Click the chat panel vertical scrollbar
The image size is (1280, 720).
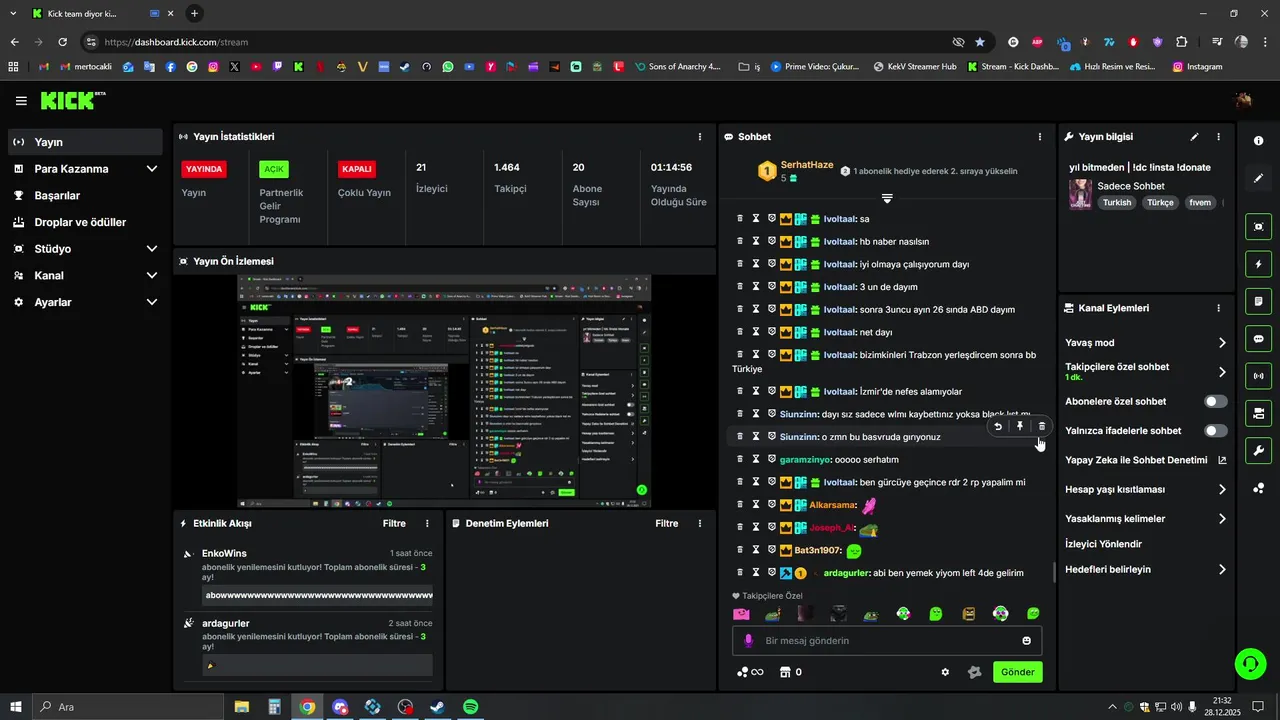1054,573
